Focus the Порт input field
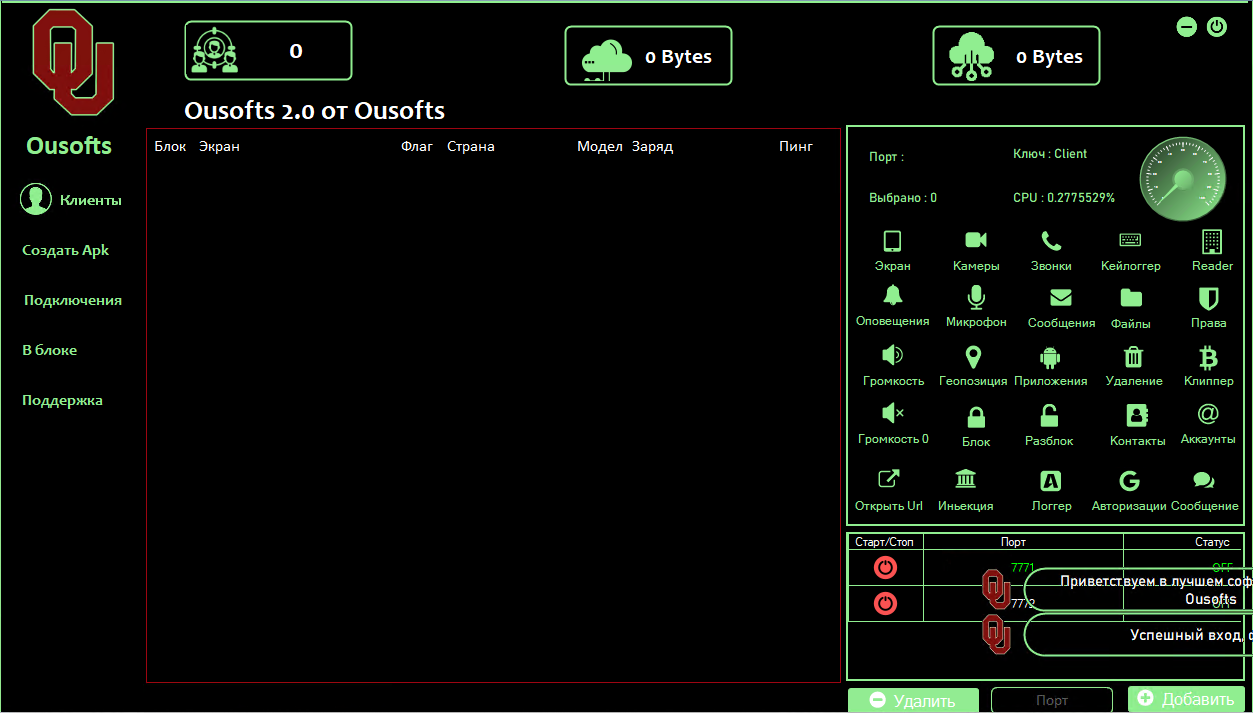1253x713 pixels. click(x=1051, y=700)
